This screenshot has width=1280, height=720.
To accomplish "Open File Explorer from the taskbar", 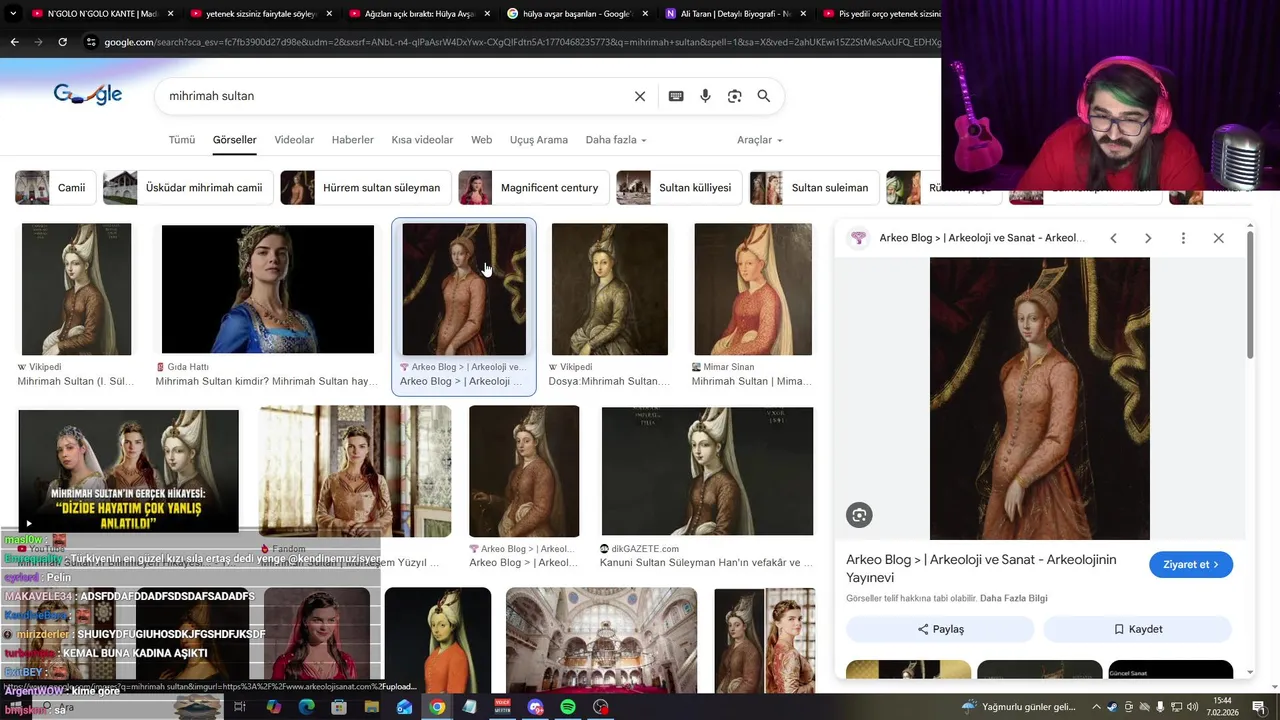I will [371, 707].
